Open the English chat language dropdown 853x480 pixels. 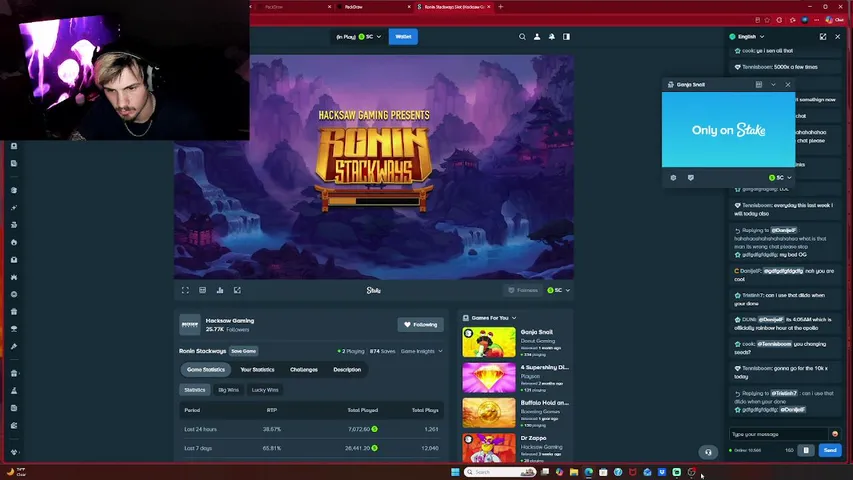(x=747, y=36)
